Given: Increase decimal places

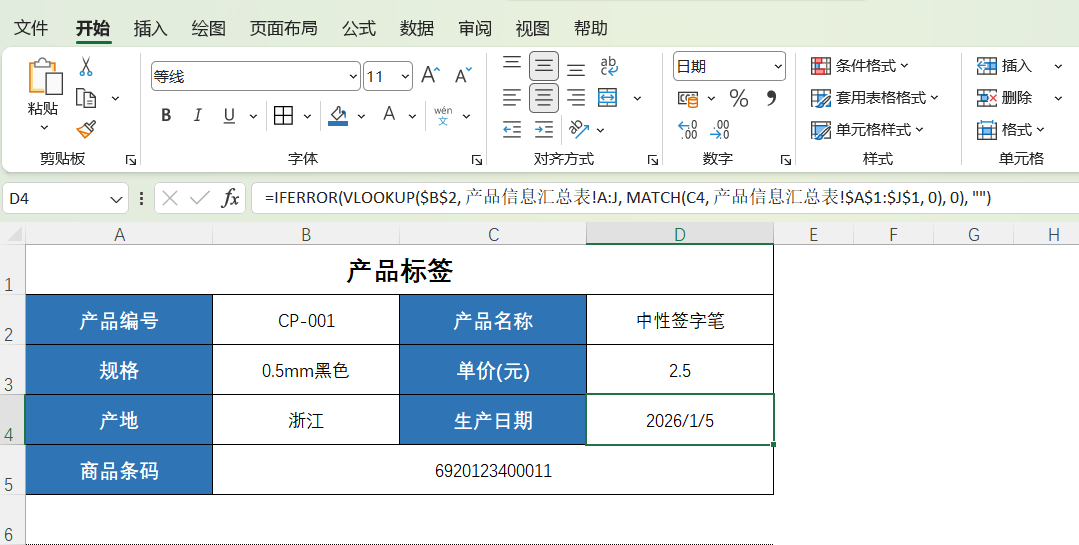Looking at the screenshot, I should (x=688, y=129).
